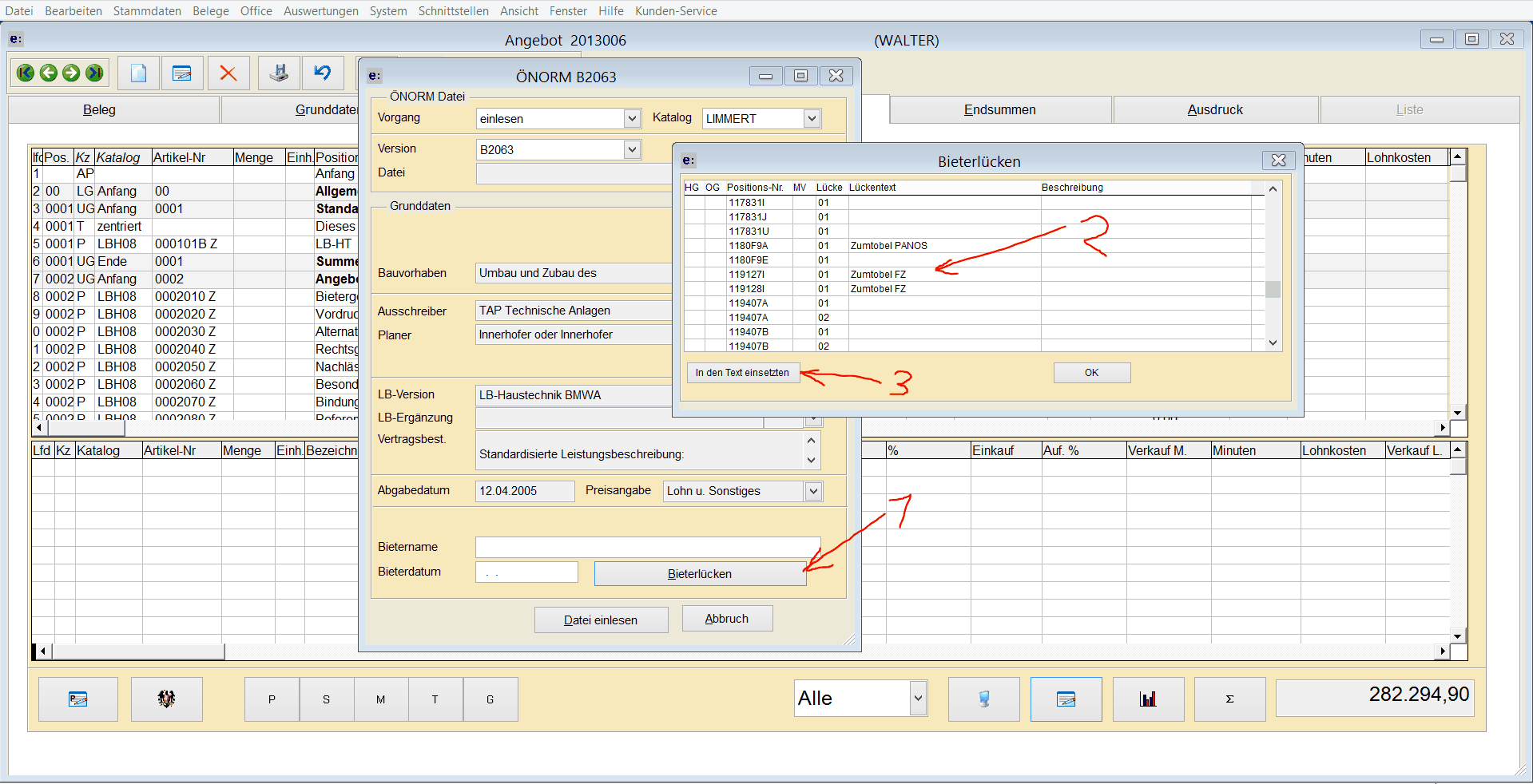Click bottom-left P form edit icon button

[78, 699]
